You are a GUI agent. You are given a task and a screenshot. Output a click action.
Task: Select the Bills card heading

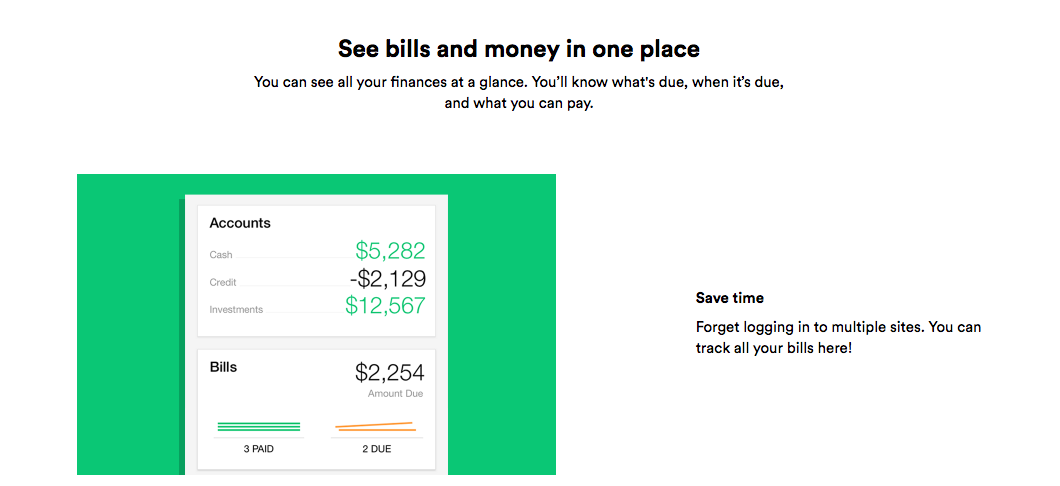(x=223, y=368)
